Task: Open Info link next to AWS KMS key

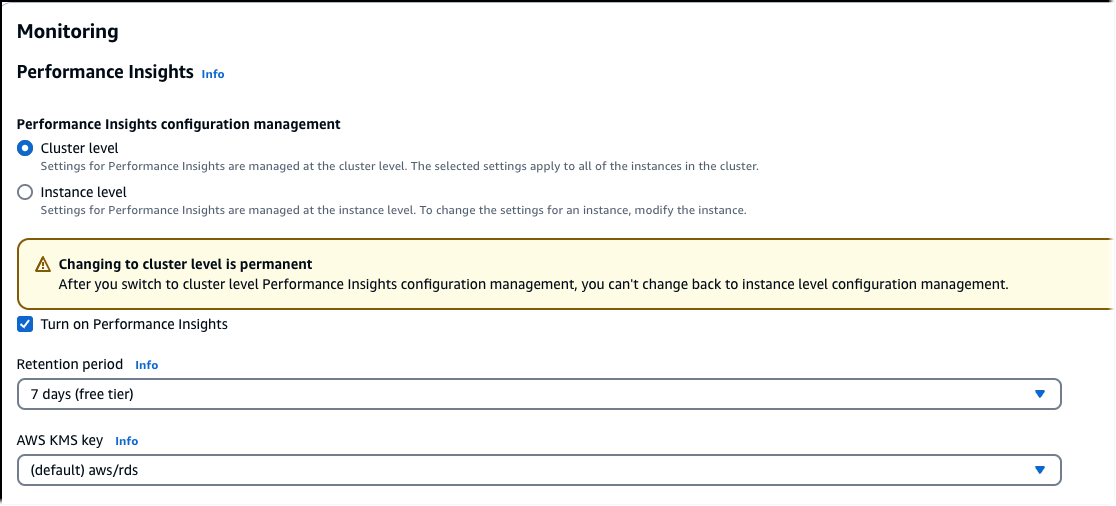Action: 127,441
